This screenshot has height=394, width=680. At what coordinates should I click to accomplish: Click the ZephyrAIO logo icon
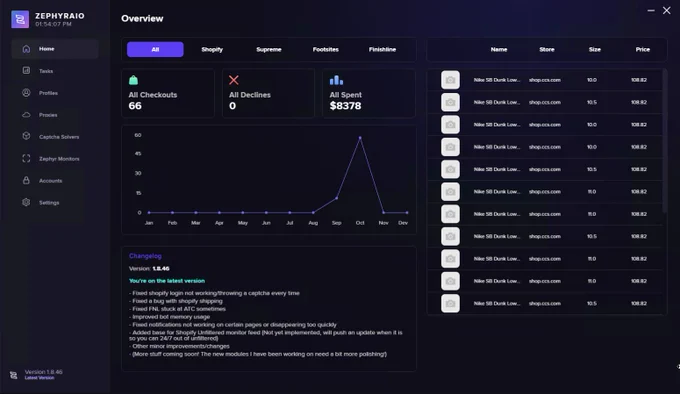click(20, 20)
